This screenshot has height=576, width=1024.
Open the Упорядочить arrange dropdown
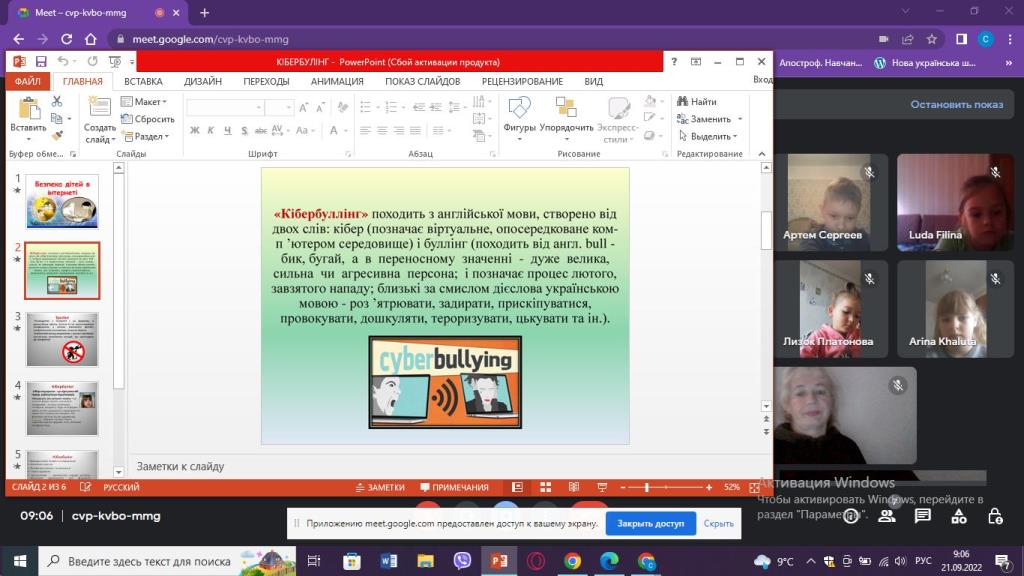click(566, 120)
